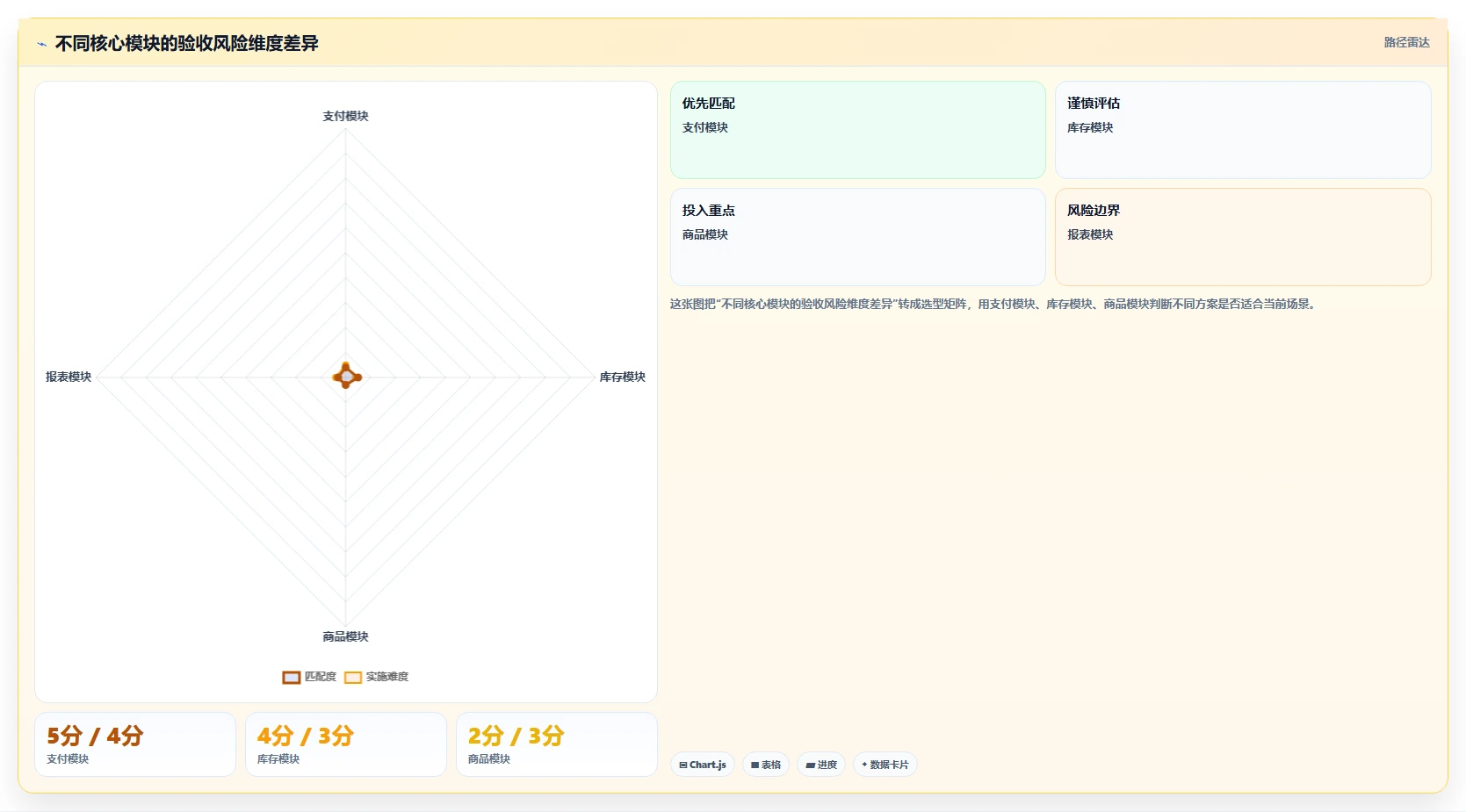
Task: Click the 4分 / 3分 score value
Action: click(x=306, y=736)
